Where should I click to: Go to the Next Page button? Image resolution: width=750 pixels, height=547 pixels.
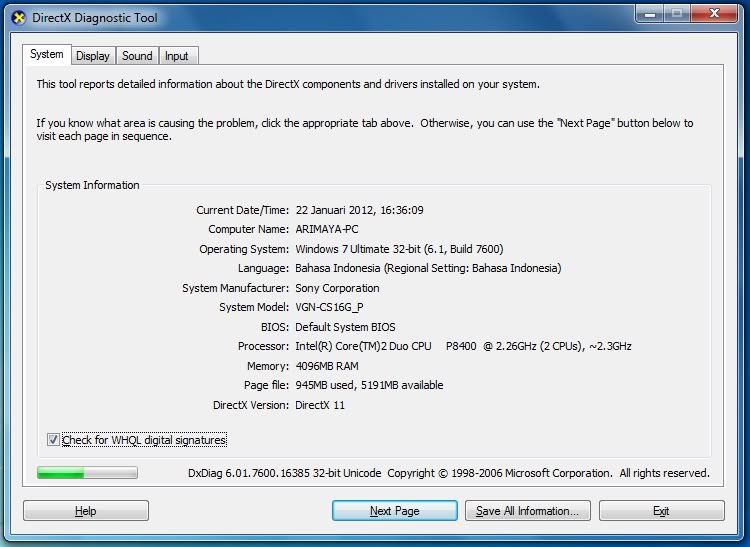pyautogui.click(x=395, y=511)
